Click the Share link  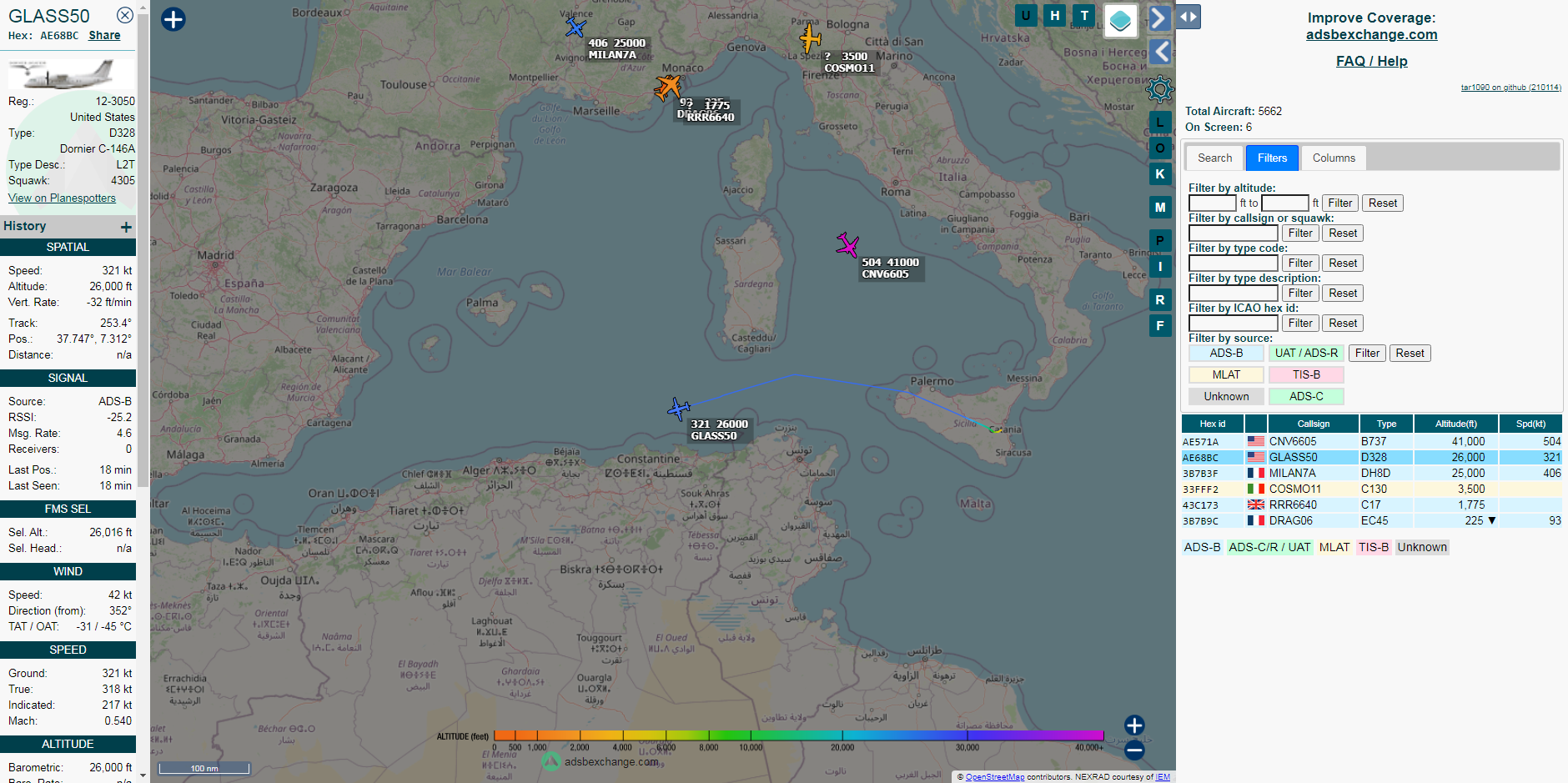click(x=104, y=35)
